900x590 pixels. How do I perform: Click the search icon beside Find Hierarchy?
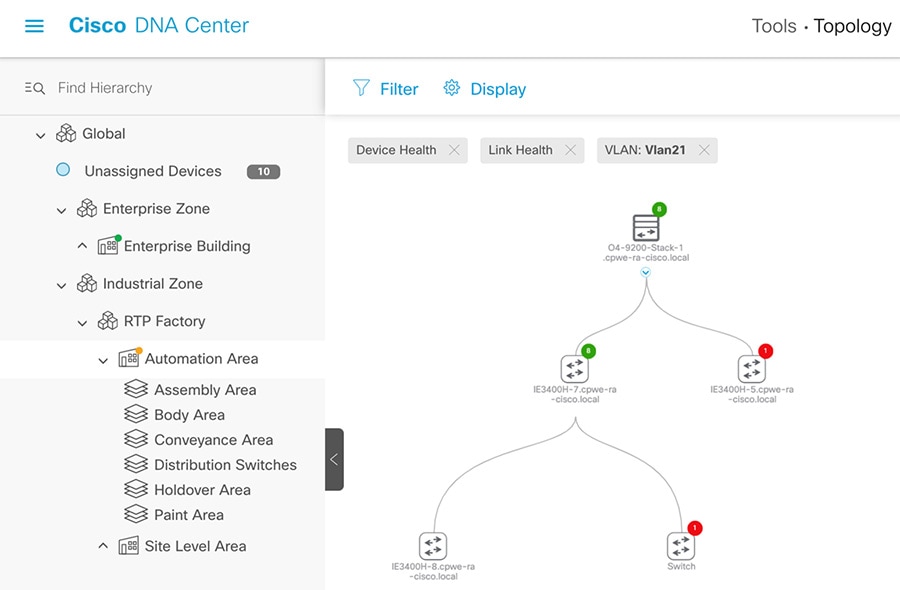34,88
